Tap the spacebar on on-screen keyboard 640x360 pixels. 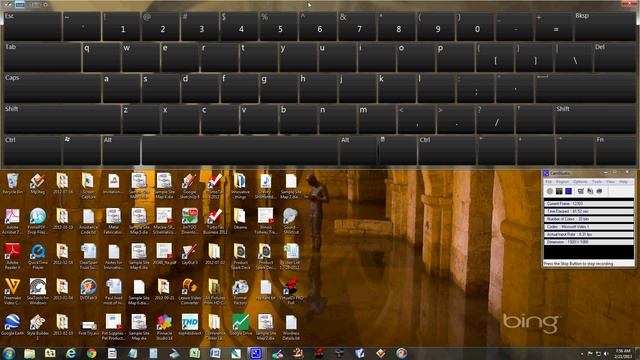(x=240, y=150)
